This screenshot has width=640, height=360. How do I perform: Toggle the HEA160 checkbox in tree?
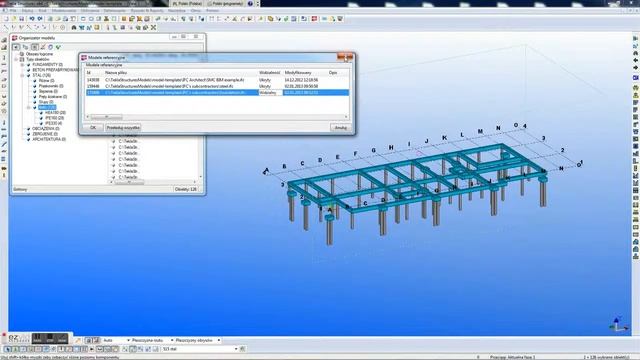(x=41, y=113)
